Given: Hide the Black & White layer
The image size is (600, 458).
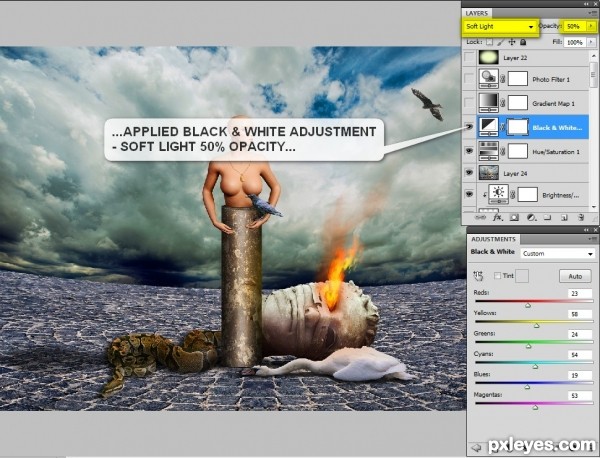Looking at the screenshot, I should [x=469, y=127].
